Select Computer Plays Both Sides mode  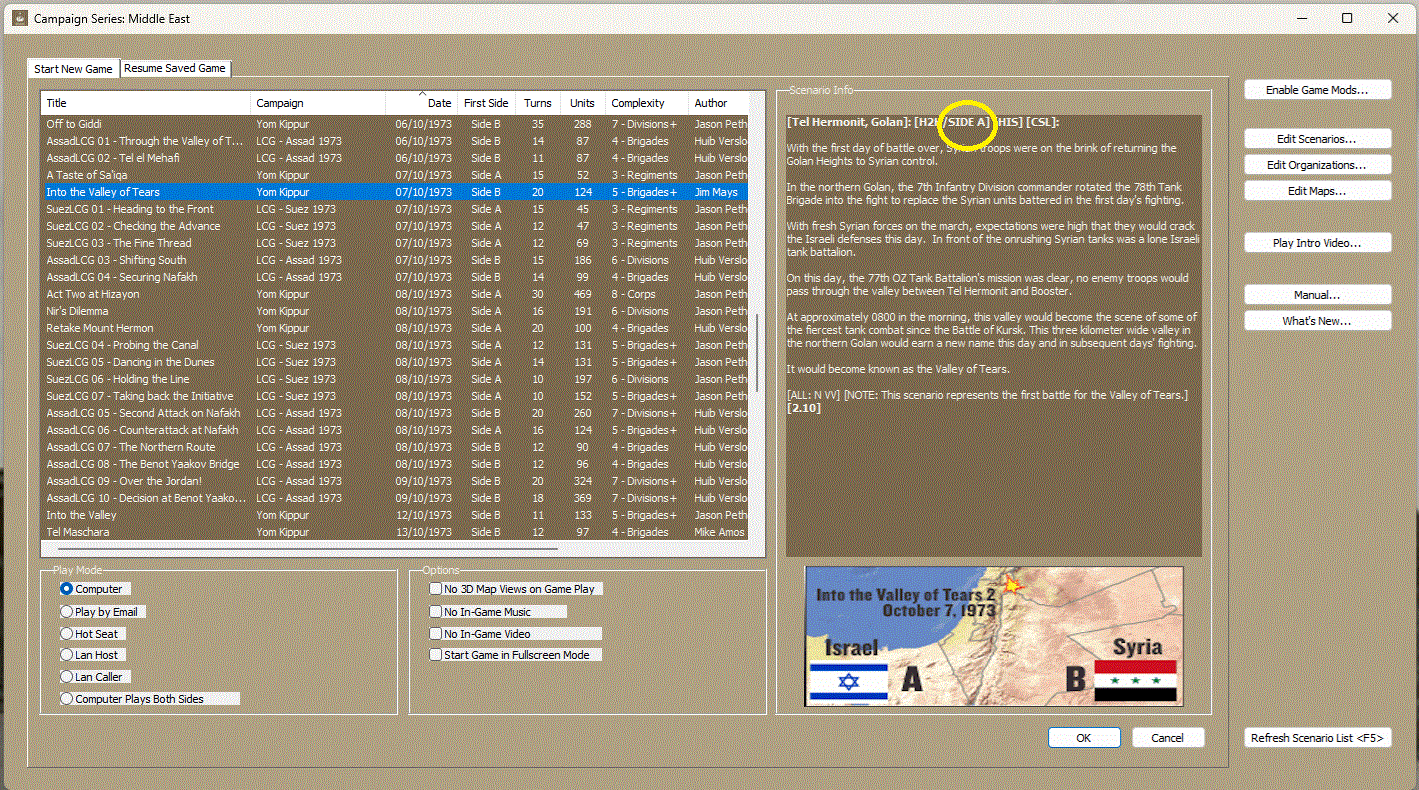(x=150, y=699)
